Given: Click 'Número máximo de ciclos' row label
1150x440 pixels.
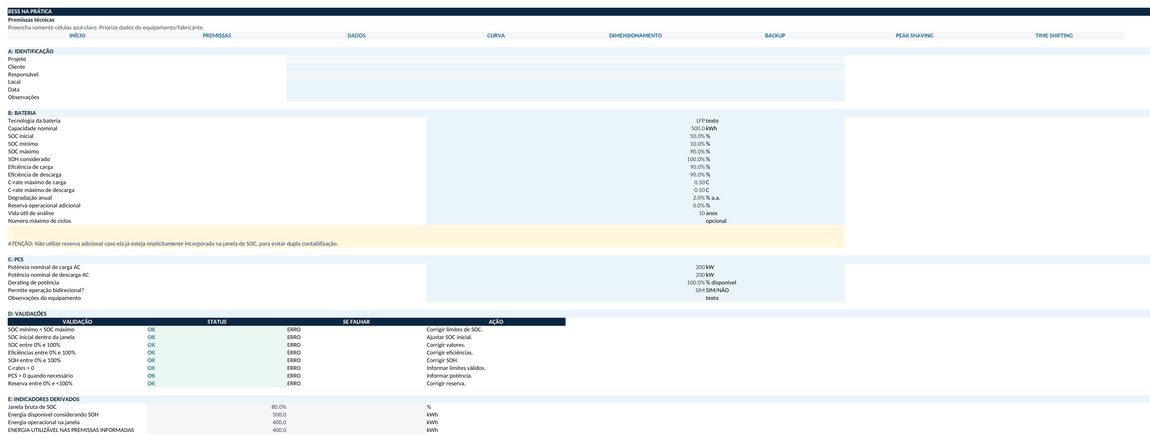Looking at the screenshot, I should pos(40,221).
